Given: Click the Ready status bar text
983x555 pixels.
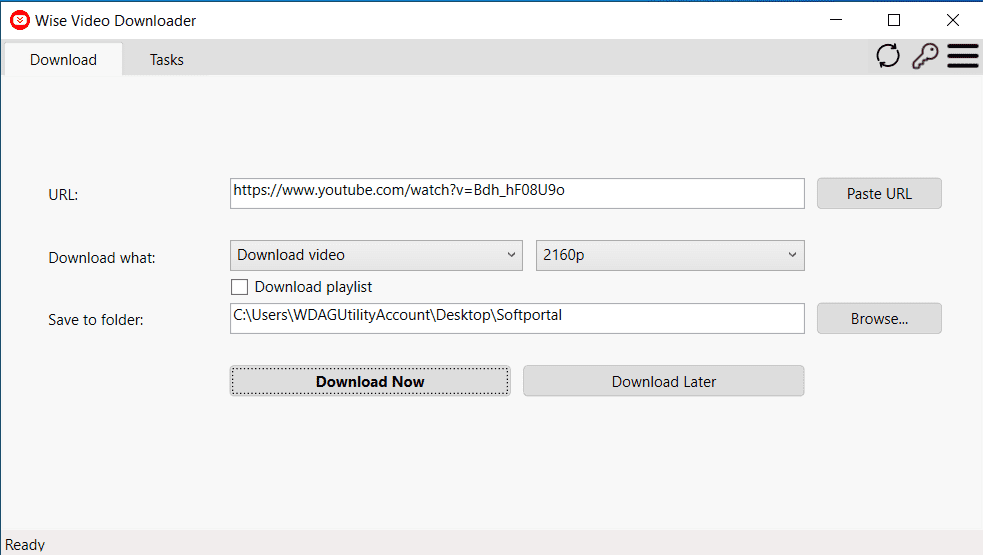Looking at the screenshot, I should coord(25,544).
